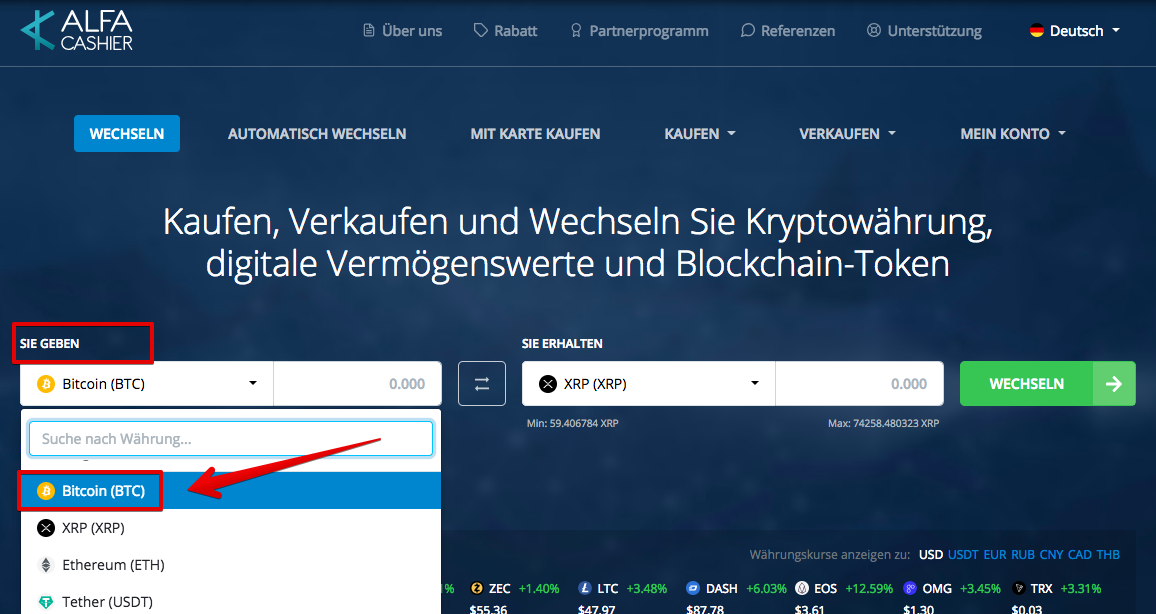Open the Mit Karte Kaufen tab
This screenshot has height=614, width=1156.
pos(535,133)
